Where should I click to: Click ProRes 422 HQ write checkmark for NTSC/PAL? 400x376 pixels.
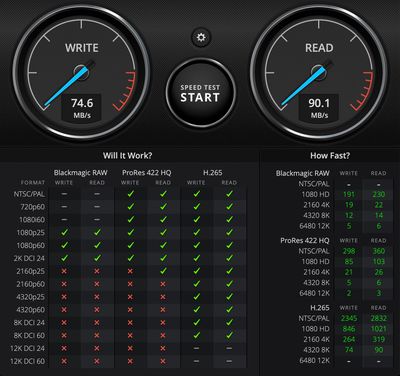131,194
